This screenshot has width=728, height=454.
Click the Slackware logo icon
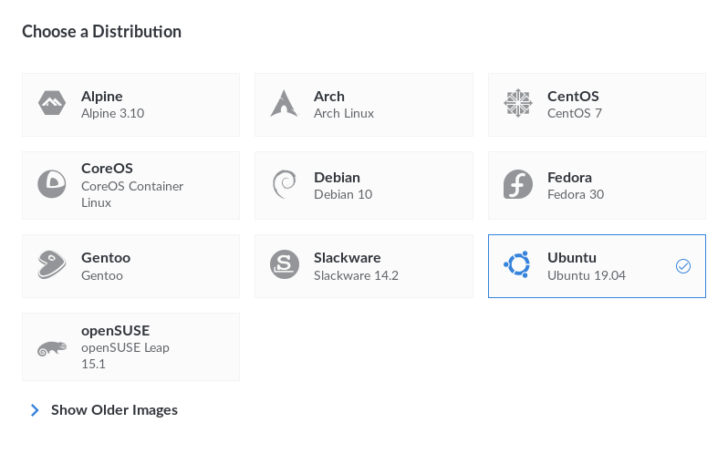tap(285, 266)
